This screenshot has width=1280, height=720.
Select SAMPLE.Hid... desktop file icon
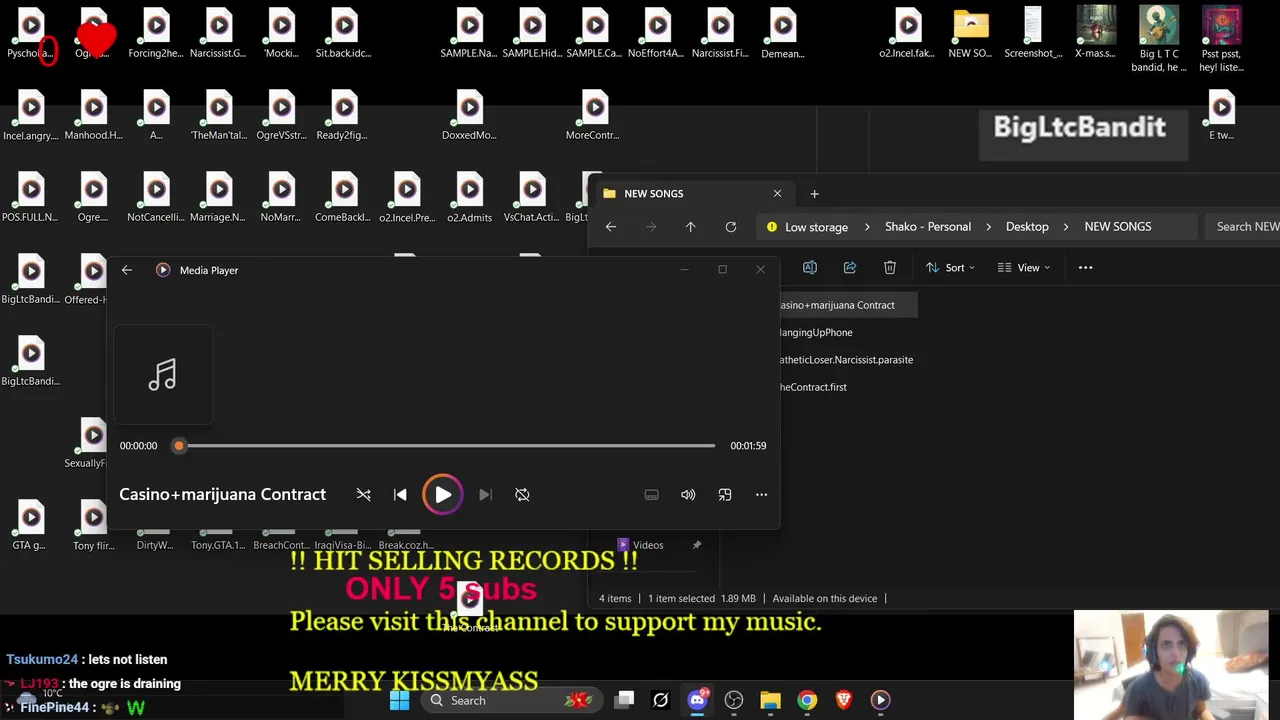tap(532, 34)
